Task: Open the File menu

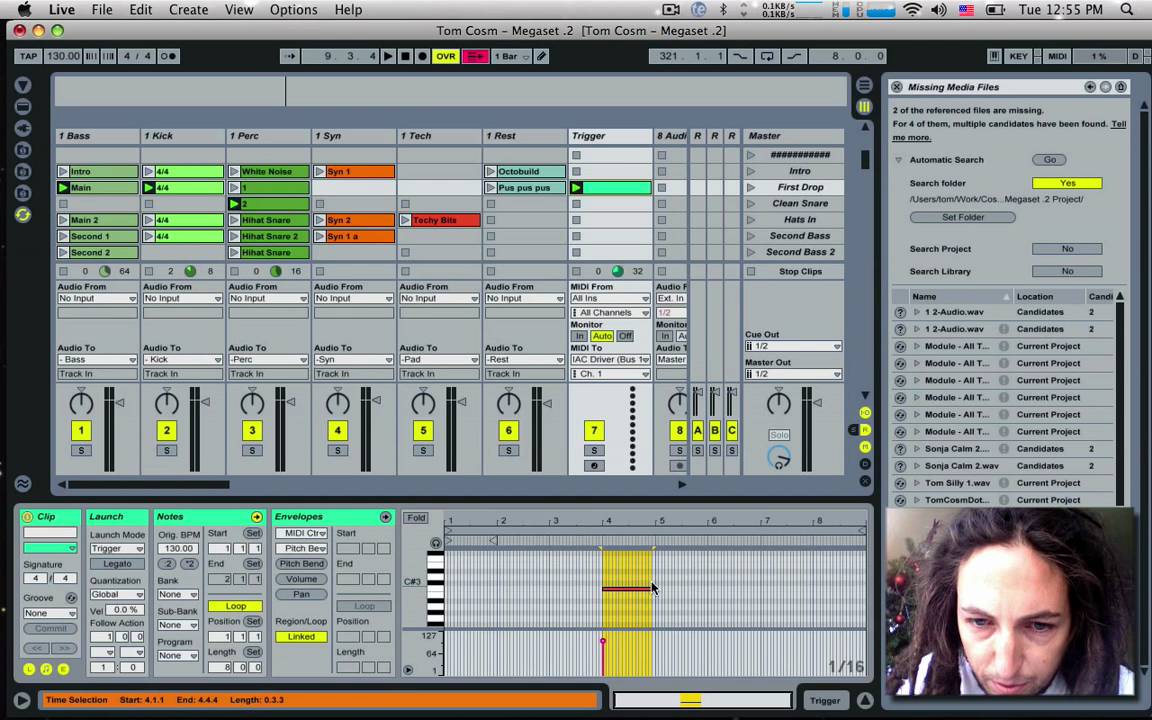Action: pyautogui.click(x=101, y=10)
